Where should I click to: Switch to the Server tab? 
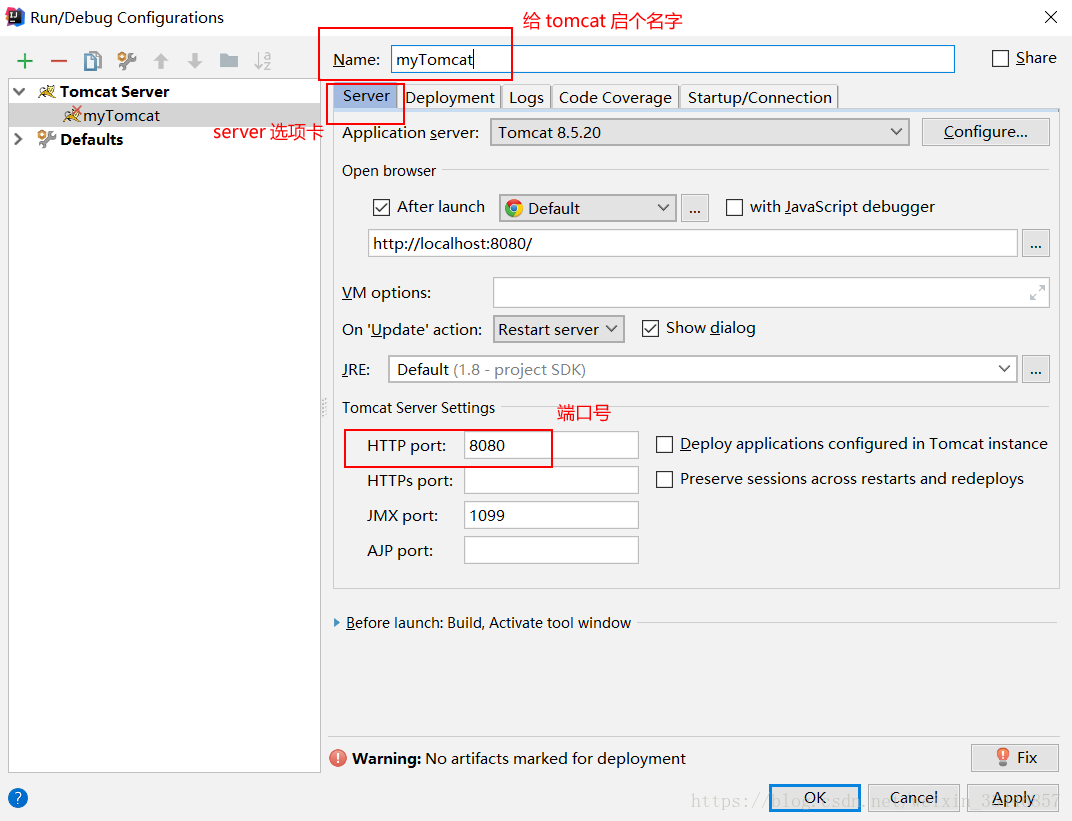pyautogui.click(x=366, y=96)
